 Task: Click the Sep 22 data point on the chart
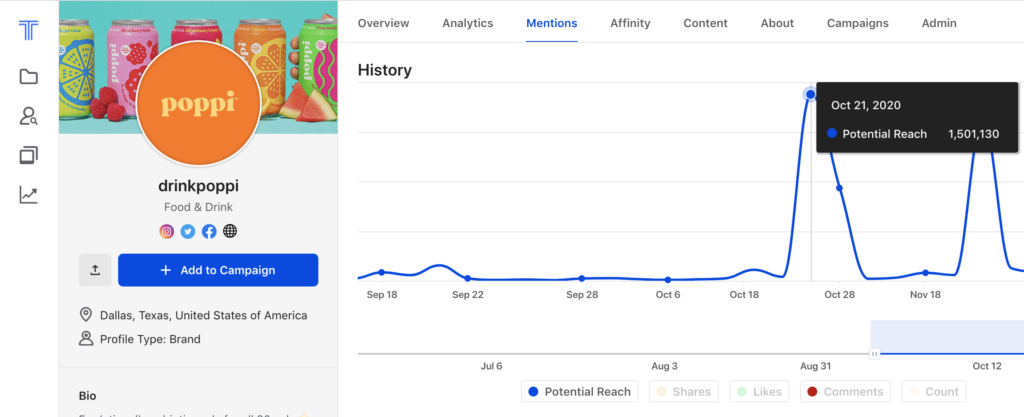pyautogui.click(x=468, y=278)
